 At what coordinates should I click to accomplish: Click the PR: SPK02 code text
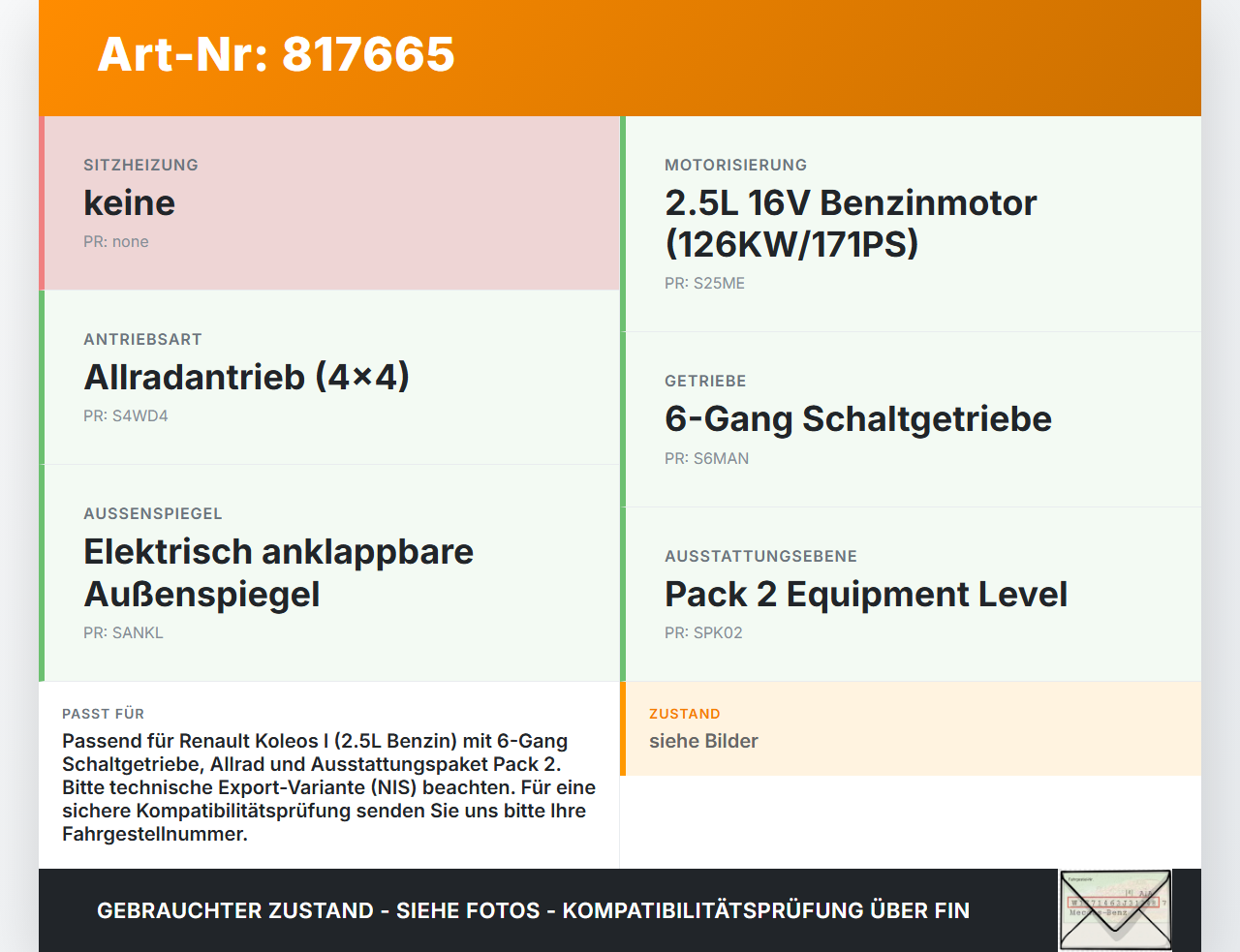click(703, 633)
